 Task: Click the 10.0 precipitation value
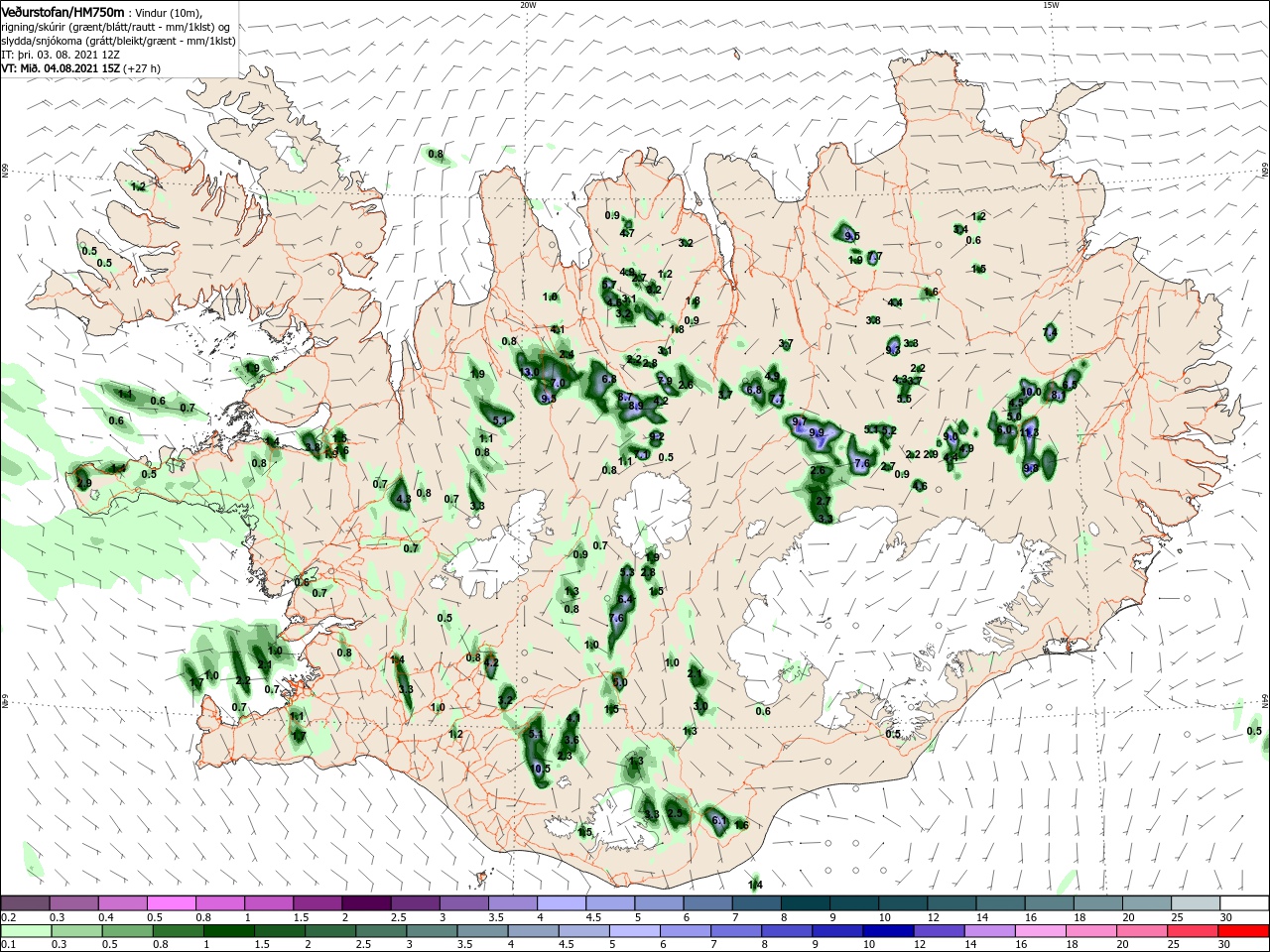1031,392
